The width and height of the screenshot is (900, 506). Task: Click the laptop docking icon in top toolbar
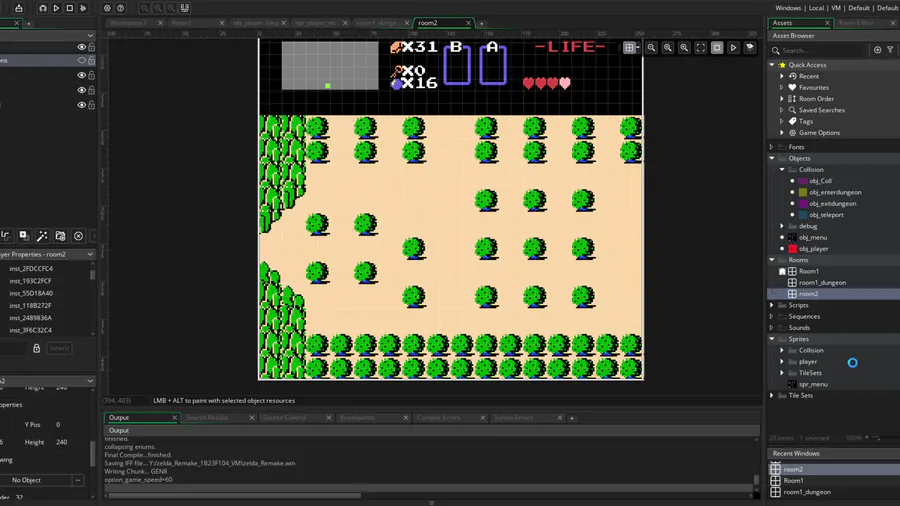pos(185,8)
